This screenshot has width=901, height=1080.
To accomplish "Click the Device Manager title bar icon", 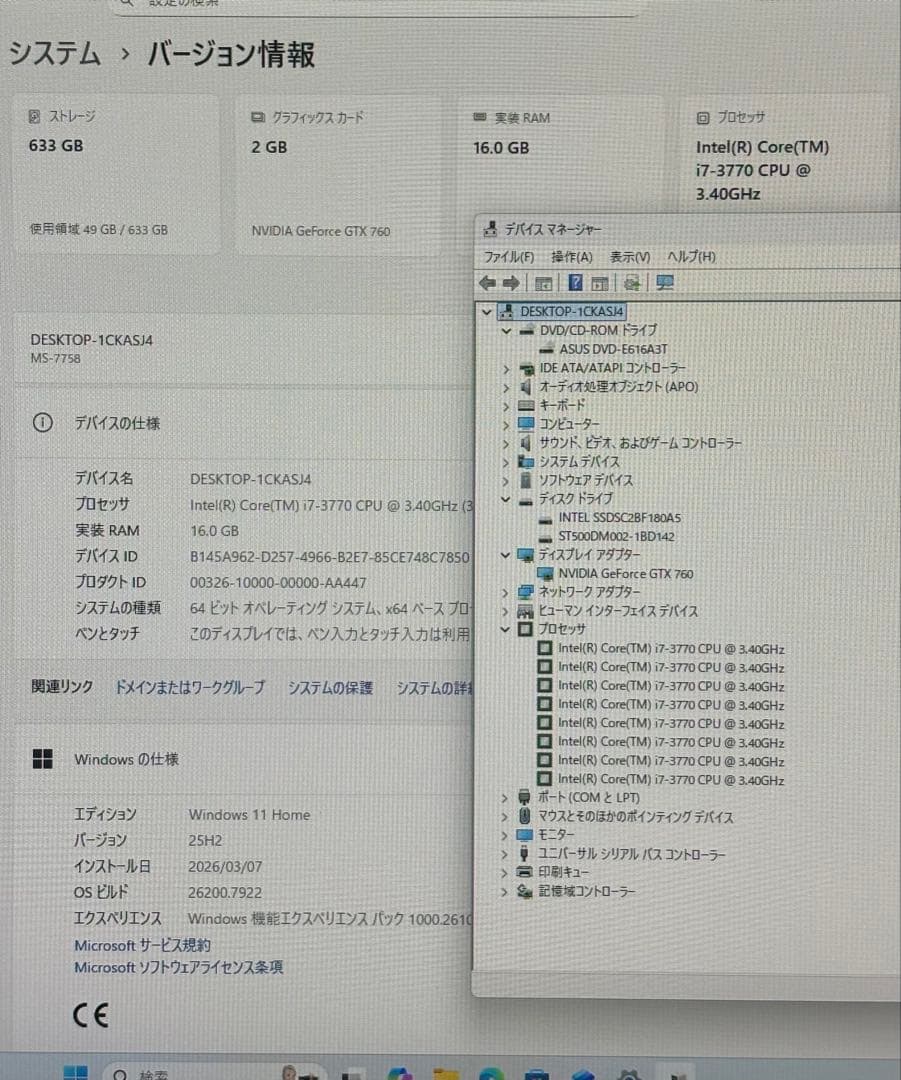I will pos(490,229).
